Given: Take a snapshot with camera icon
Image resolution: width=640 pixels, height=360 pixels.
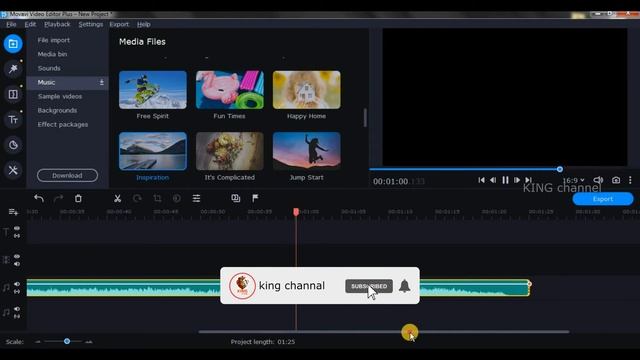Looking at the screenshot, I should coord(616,180).
